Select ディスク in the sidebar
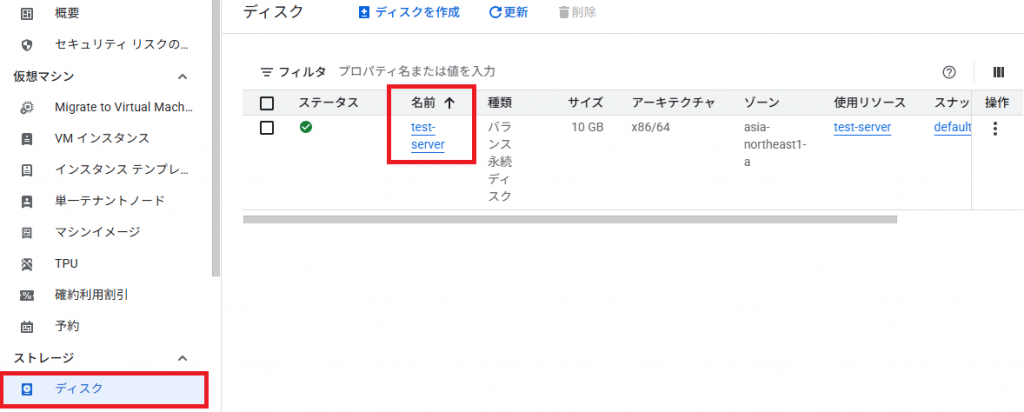This screenshot has width=1024, height=412. pyautogui.click(x=104, y=389)
